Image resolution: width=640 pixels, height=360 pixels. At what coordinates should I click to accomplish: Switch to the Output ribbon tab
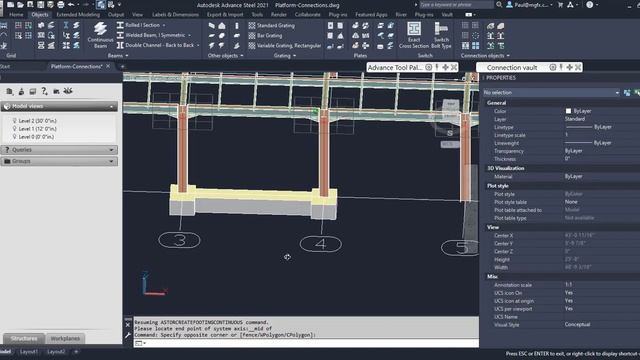116,15
